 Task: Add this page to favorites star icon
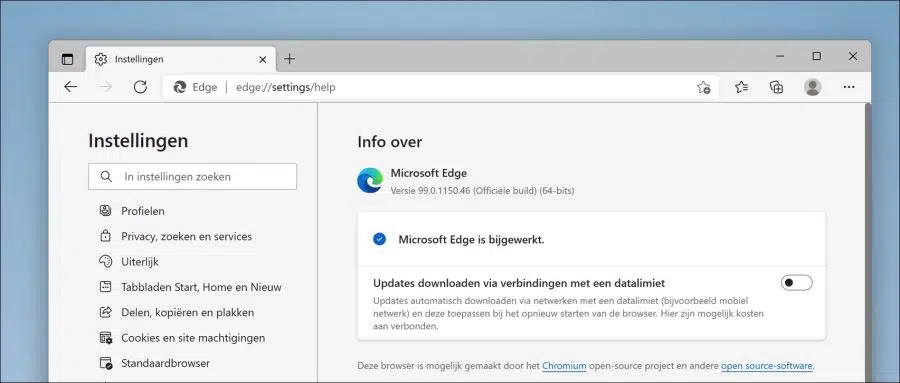coord(704,87)
